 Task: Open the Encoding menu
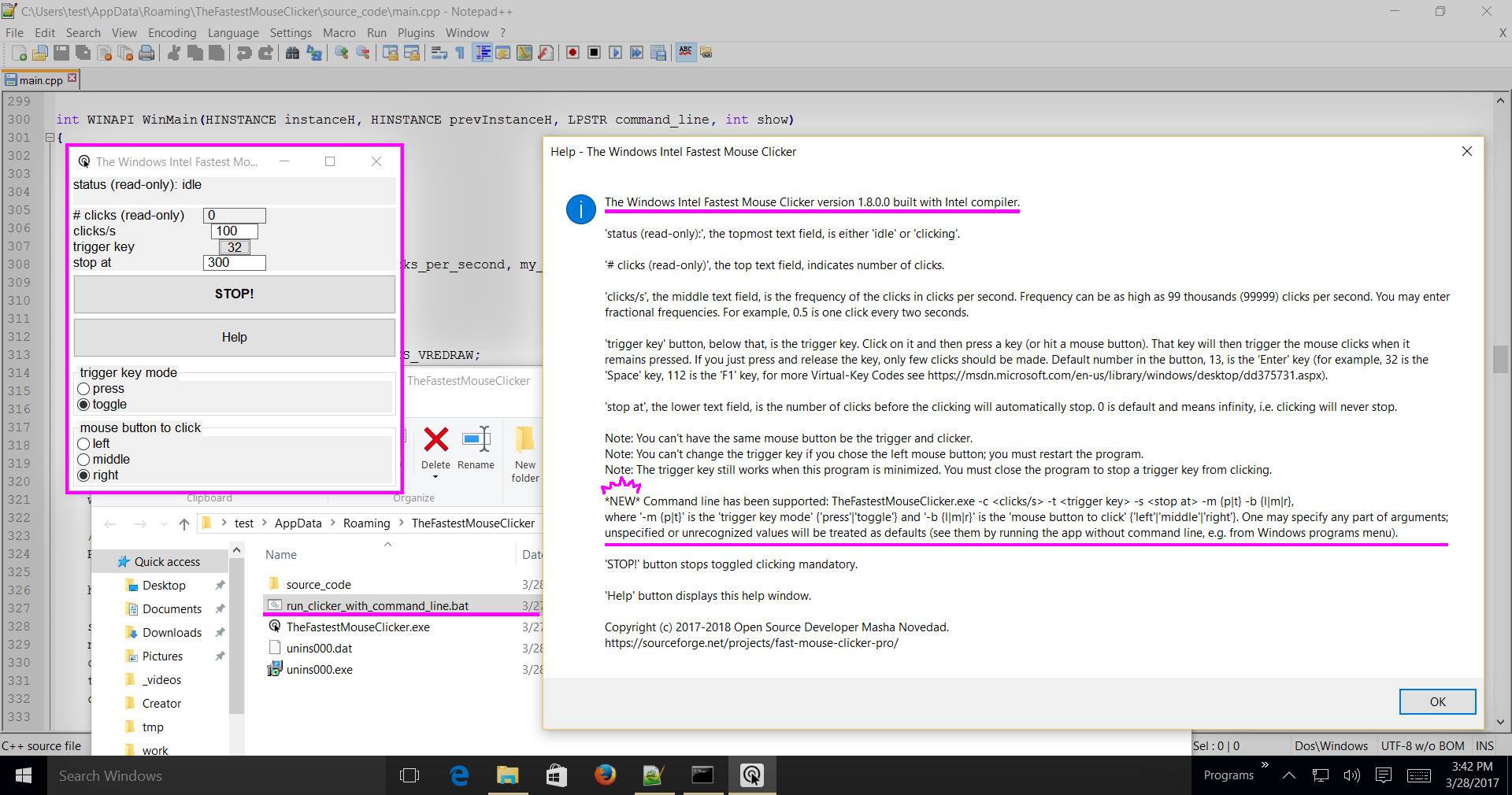tap(172, 32)
